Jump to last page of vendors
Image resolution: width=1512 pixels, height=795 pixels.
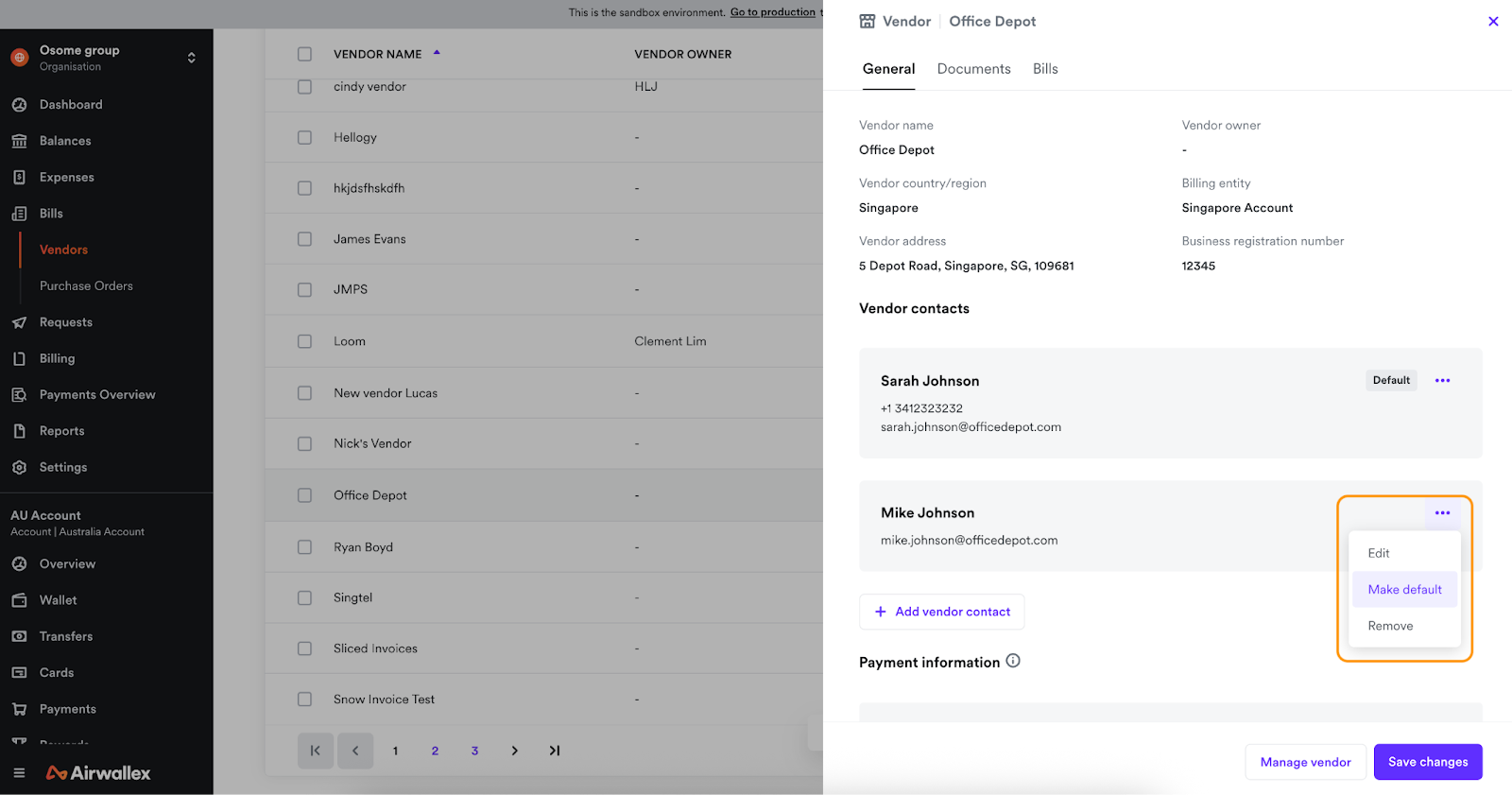tap(555, 751)
